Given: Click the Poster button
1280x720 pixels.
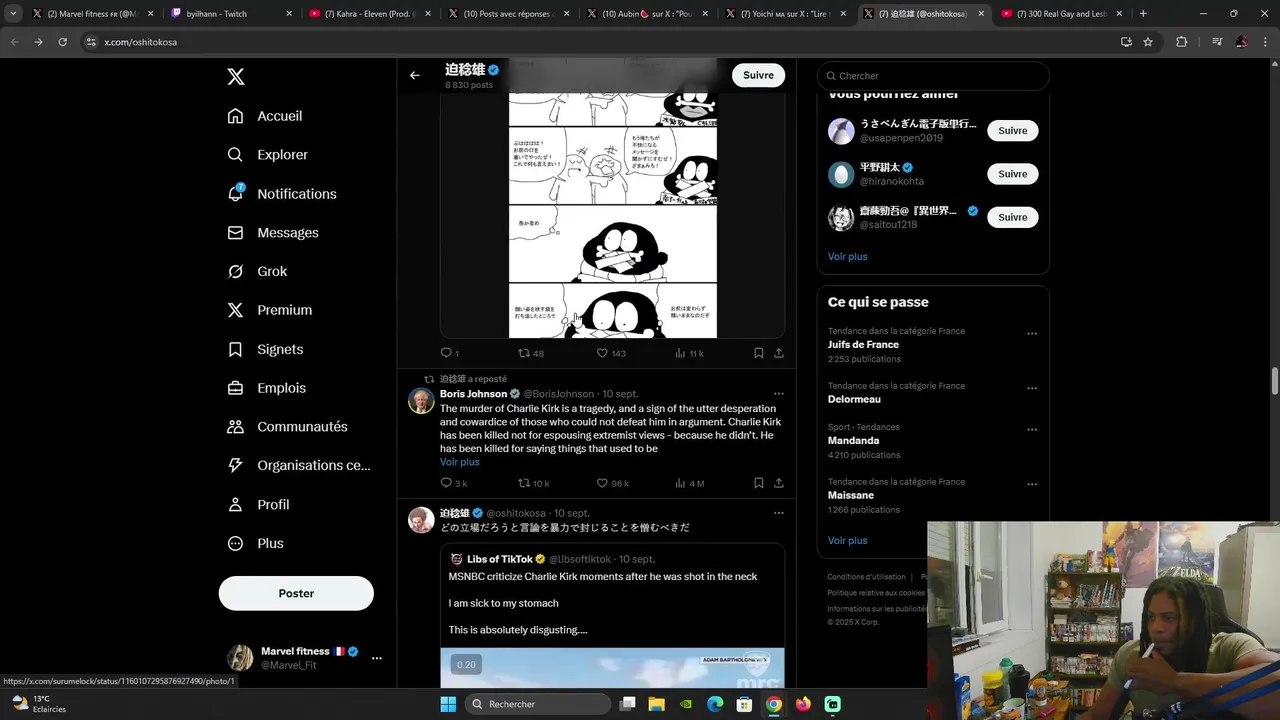Looking at the screenshot, I should tap(296, 593).
